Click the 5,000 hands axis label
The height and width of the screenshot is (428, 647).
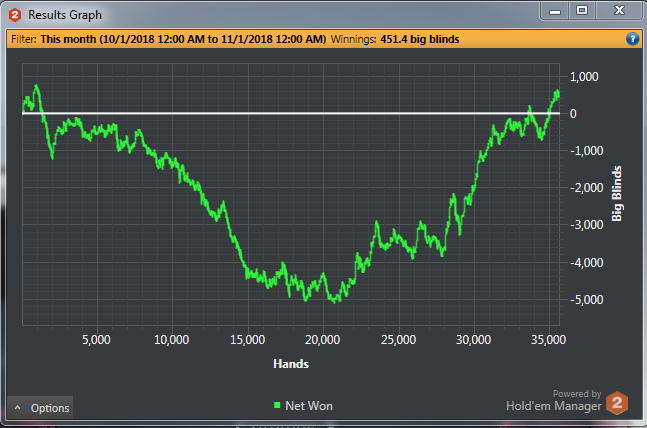96,340
